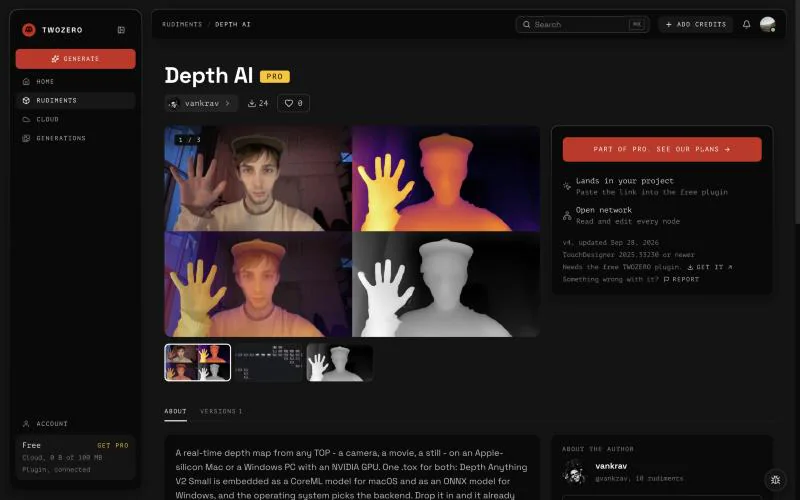
Task: Click the 'v4, updated Sep 28, 2026' text
Action: [610, 243]
